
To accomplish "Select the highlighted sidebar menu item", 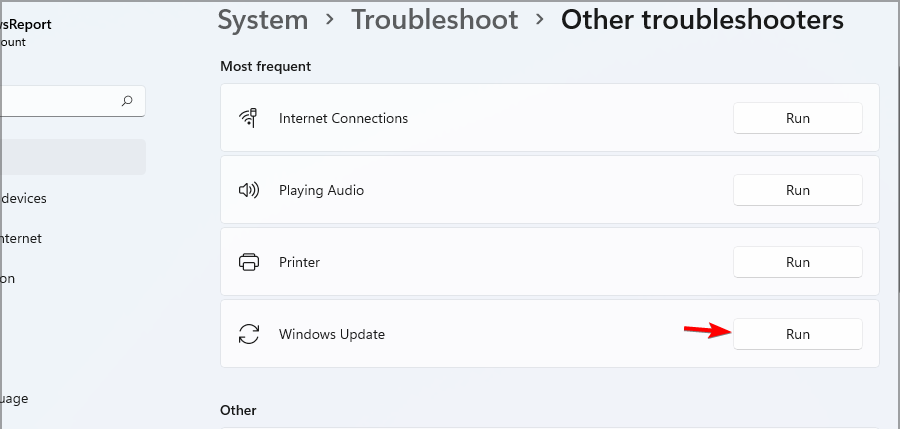I will click(72, 157).
